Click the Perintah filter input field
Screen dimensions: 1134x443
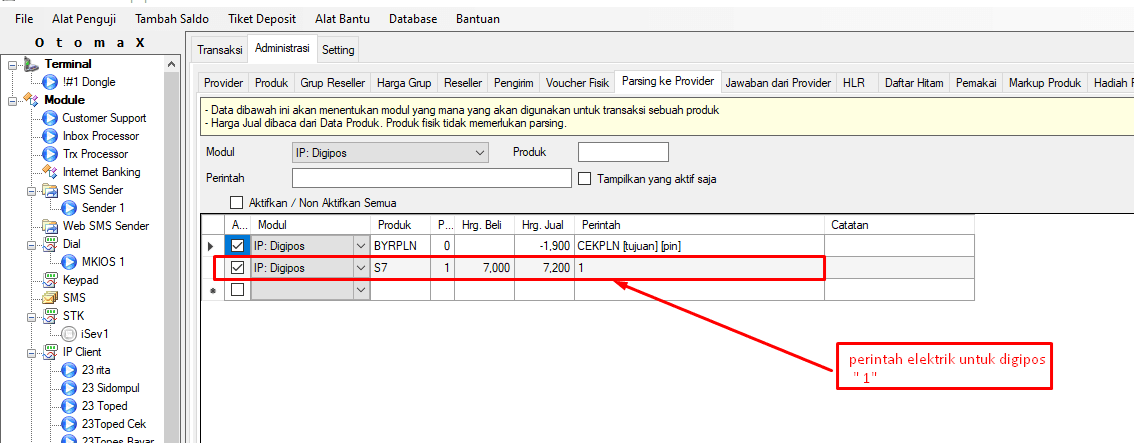point(431,178)
